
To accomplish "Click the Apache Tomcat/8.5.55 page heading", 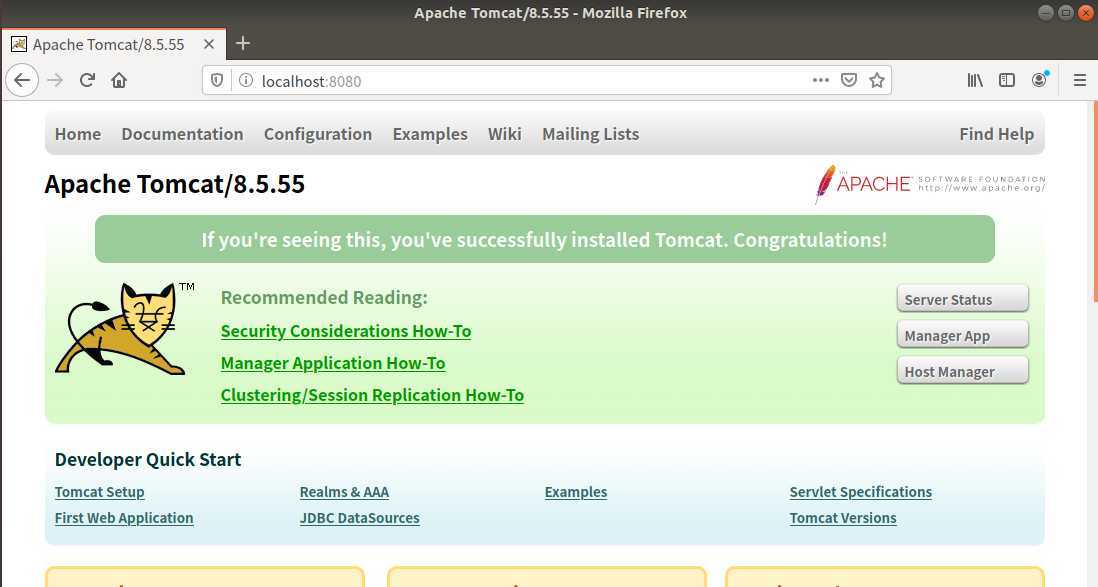I will [174, 184].
